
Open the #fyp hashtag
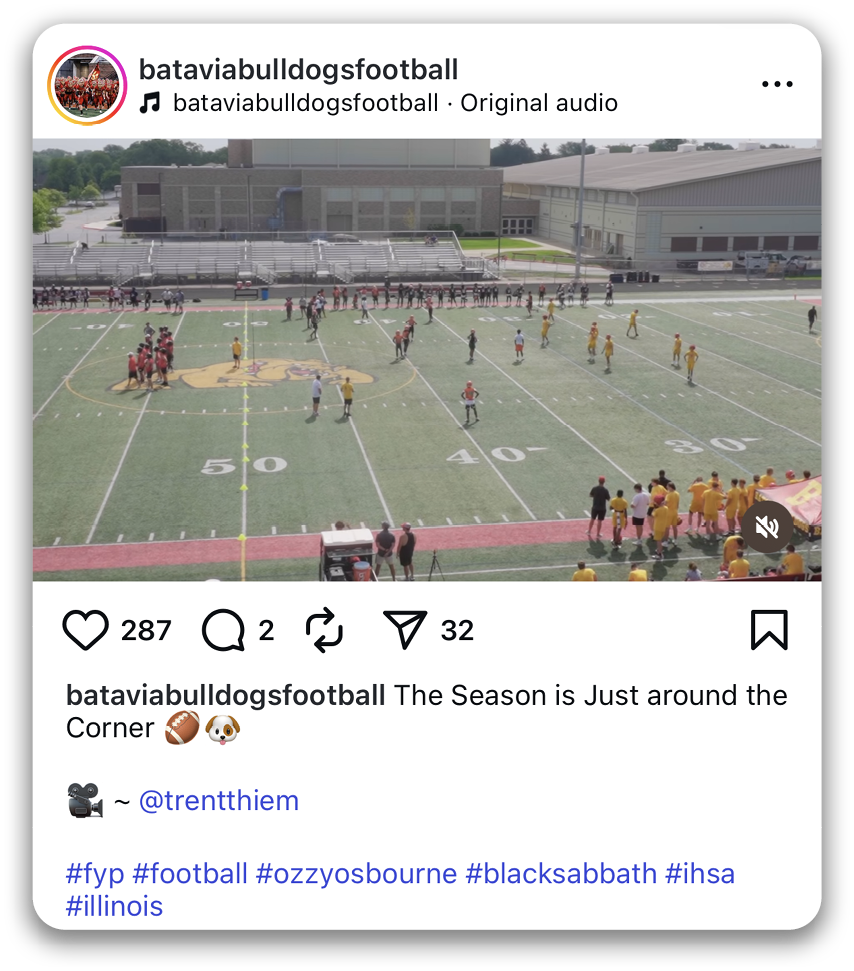pos(95,873)
